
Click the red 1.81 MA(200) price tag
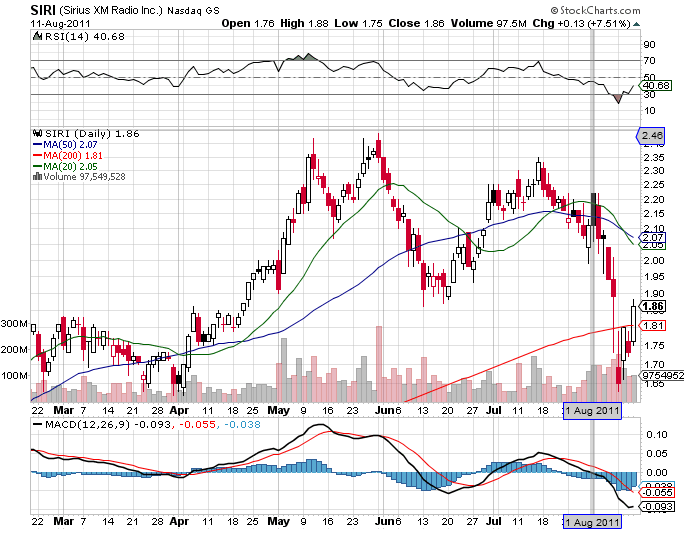point(652,326)
